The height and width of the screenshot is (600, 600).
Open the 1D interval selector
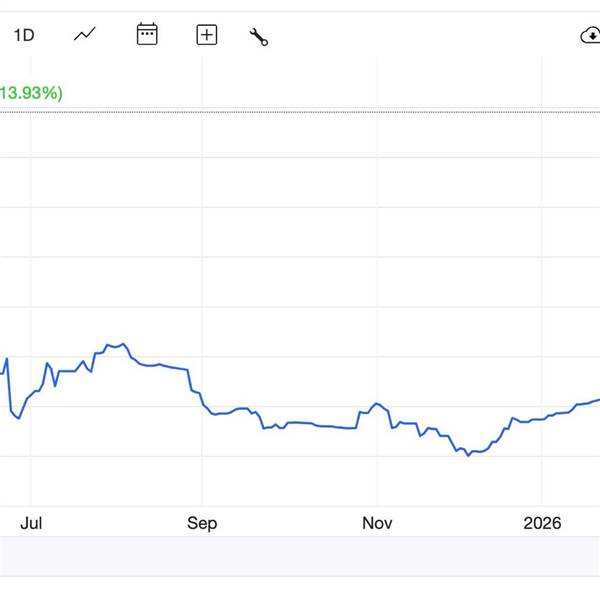pyautogui.click(x=23, y=35)
